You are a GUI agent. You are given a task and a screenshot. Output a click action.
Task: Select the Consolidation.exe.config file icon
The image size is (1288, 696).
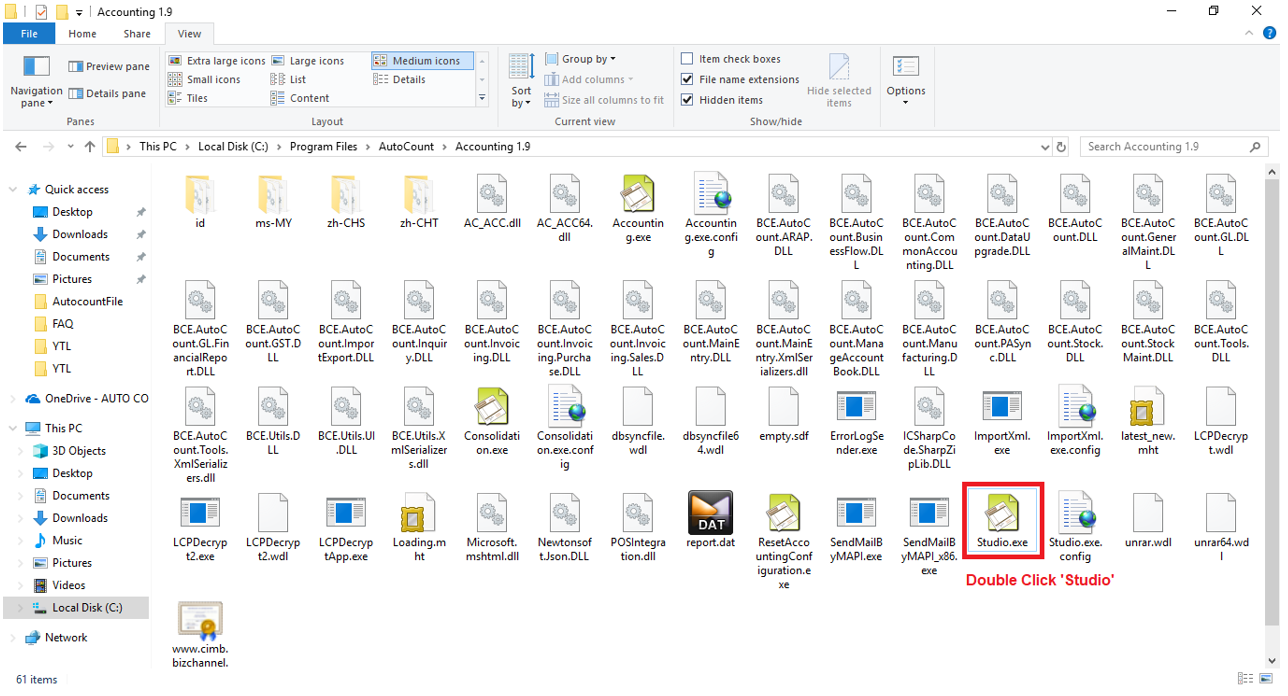pos(564,405)
